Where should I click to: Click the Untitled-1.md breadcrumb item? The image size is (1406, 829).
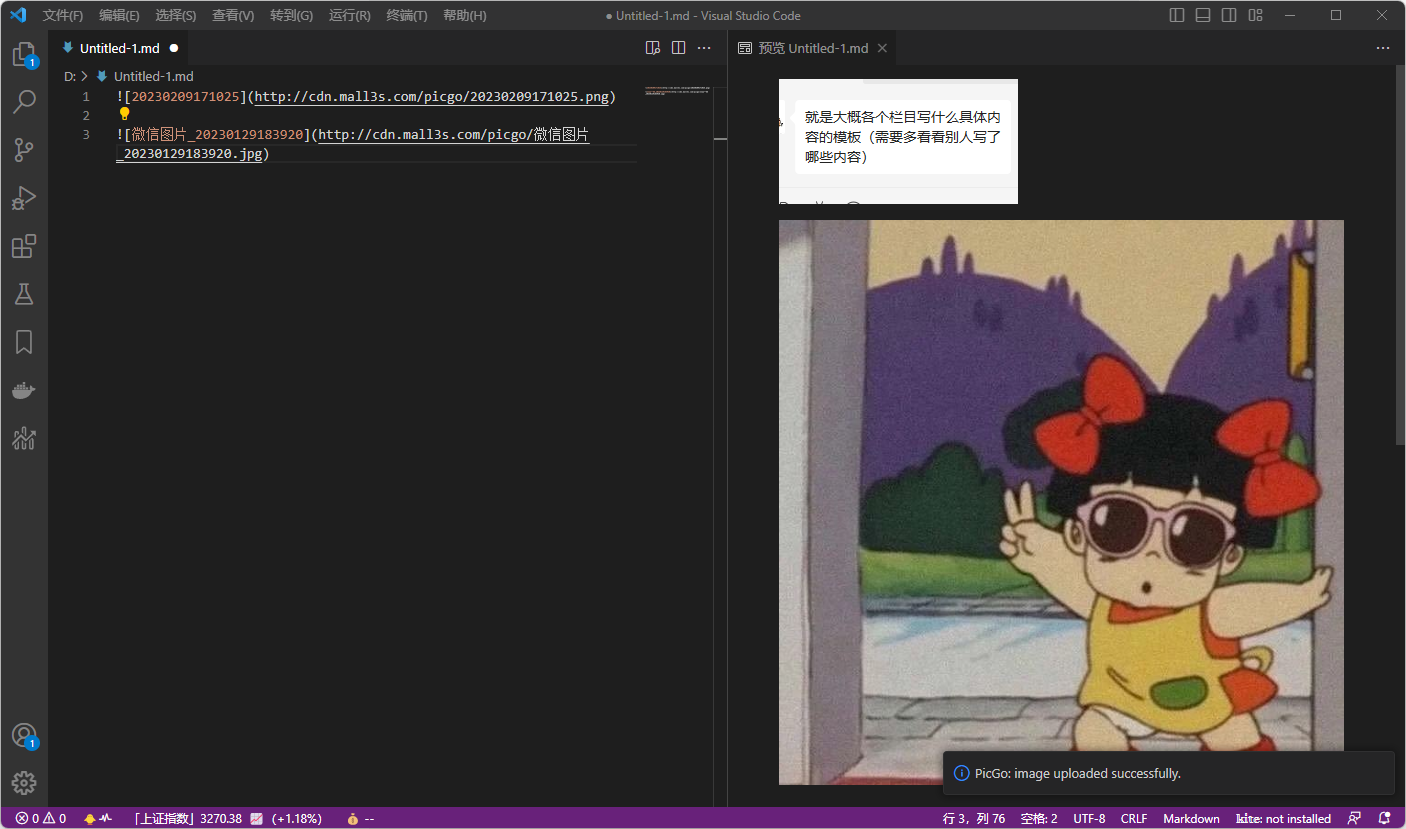(153, 76)
